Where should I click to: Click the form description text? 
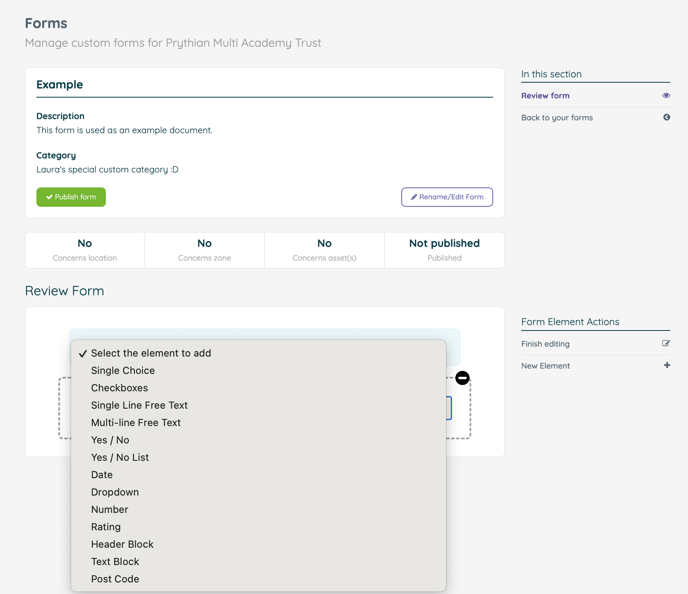(124, 130)
